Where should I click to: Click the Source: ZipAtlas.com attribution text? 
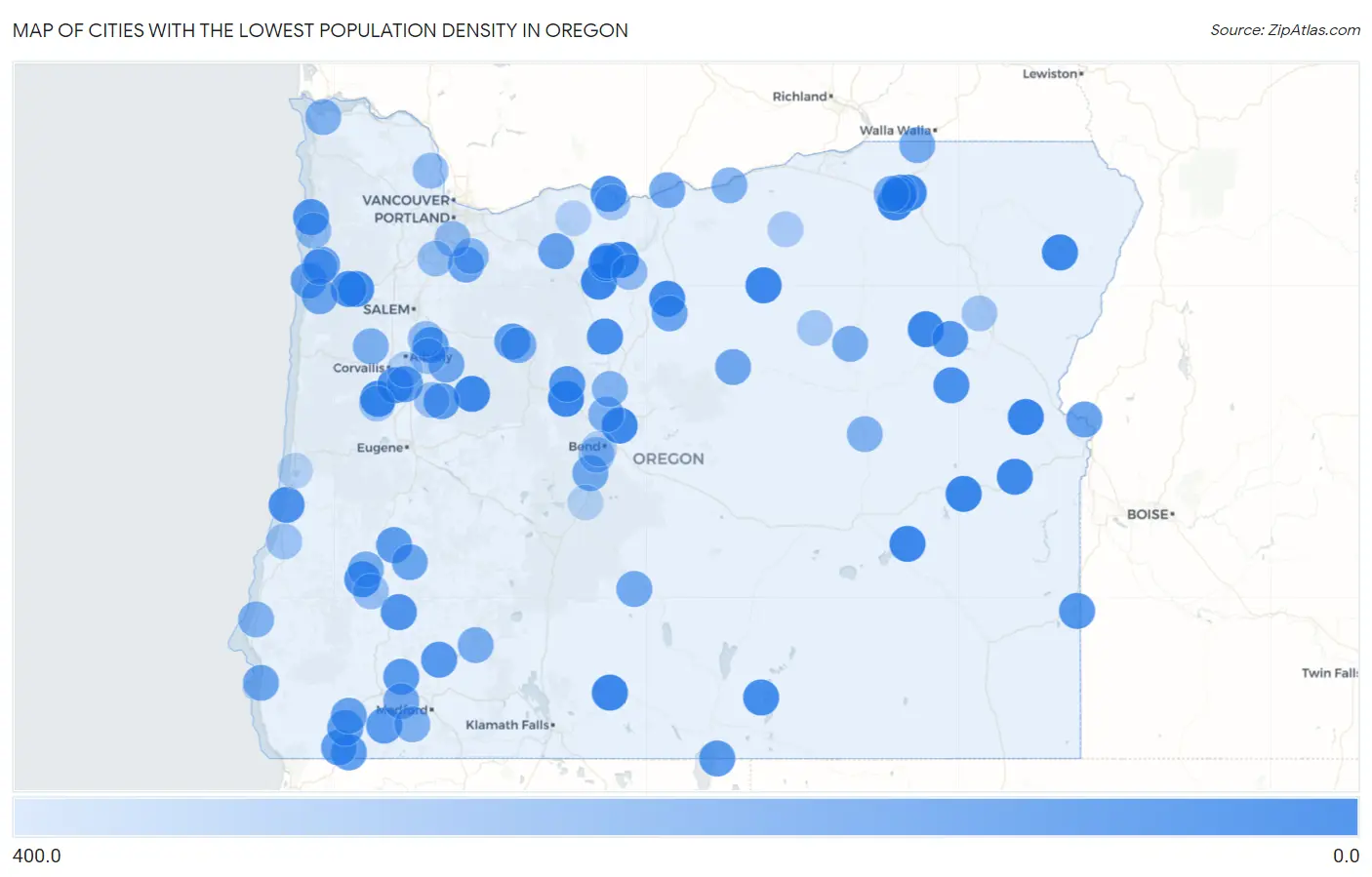click(x=1284, y=30)
